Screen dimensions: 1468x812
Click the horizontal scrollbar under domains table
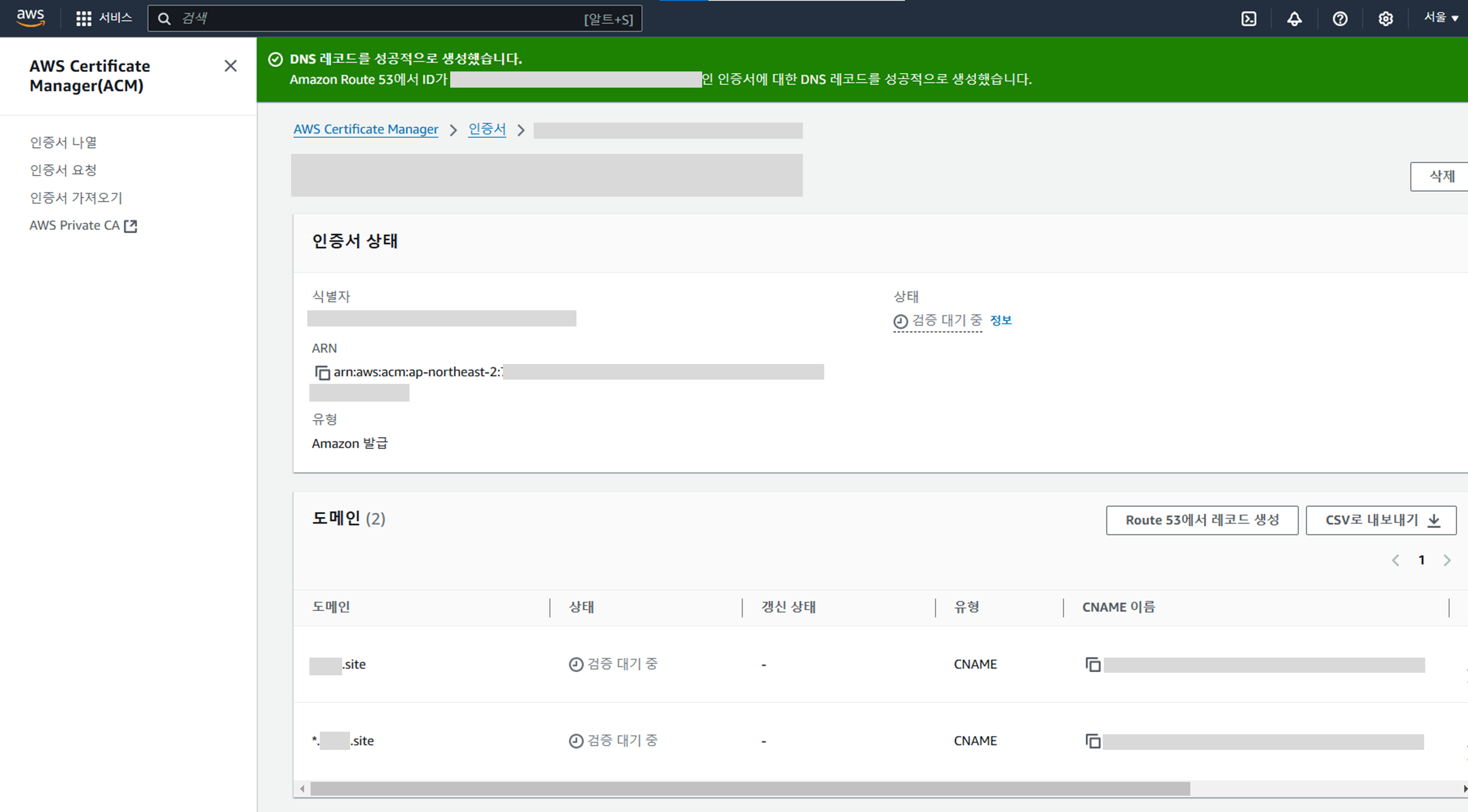[749, 789]
